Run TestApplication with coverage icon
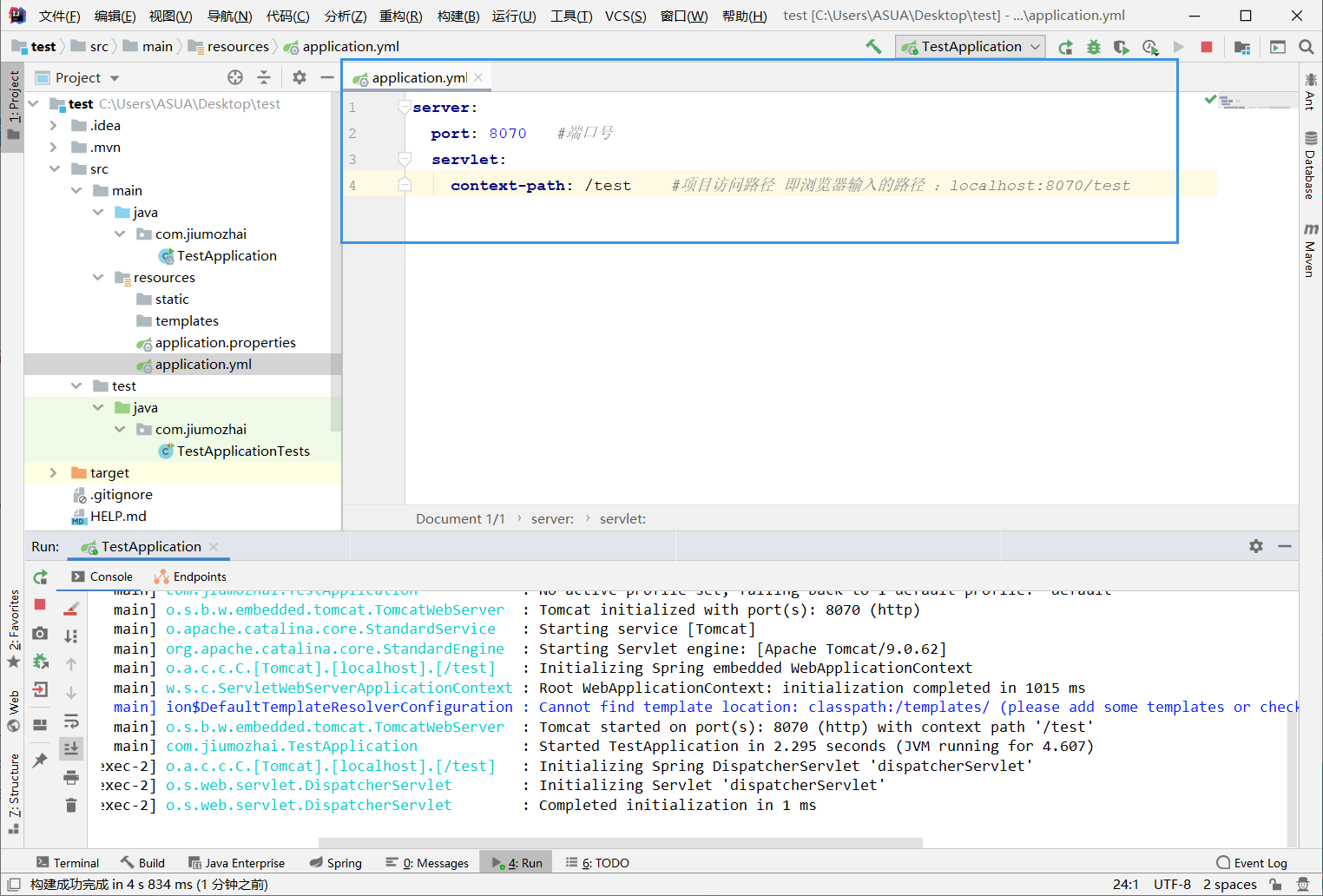The height and width of the screenshot is (896, 1323). [1122, 47]
